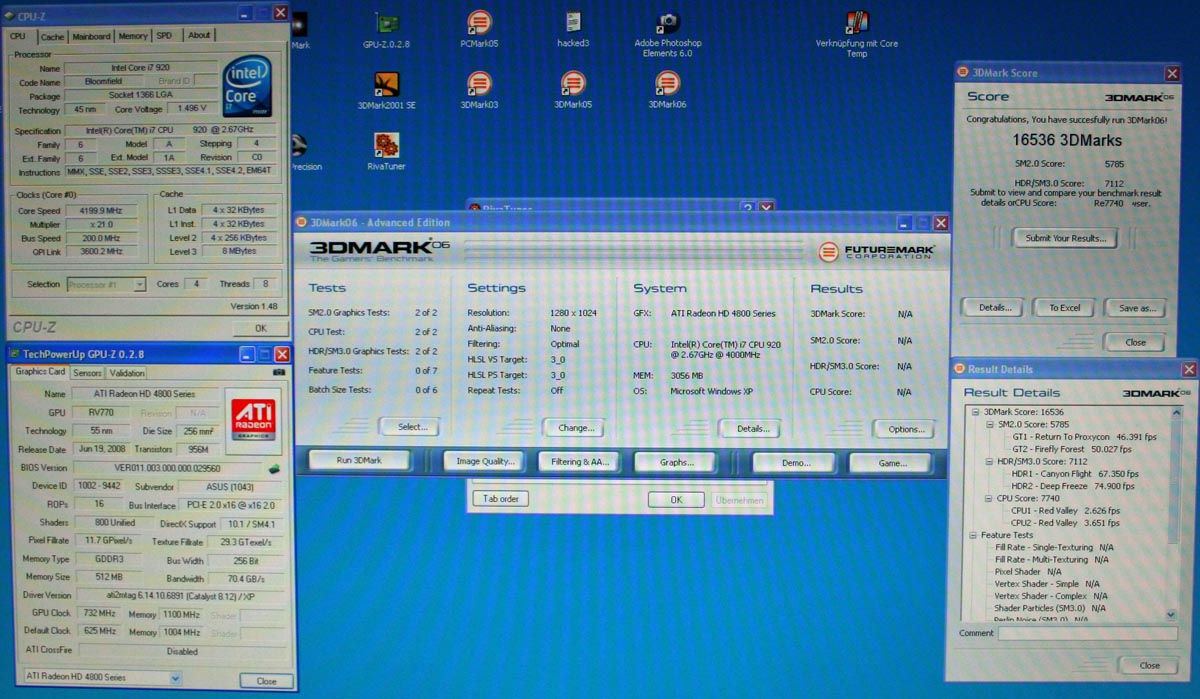This screenshot has height=699, width=1200.
Task: Click the Demo... button
Action: click(794, 464)
